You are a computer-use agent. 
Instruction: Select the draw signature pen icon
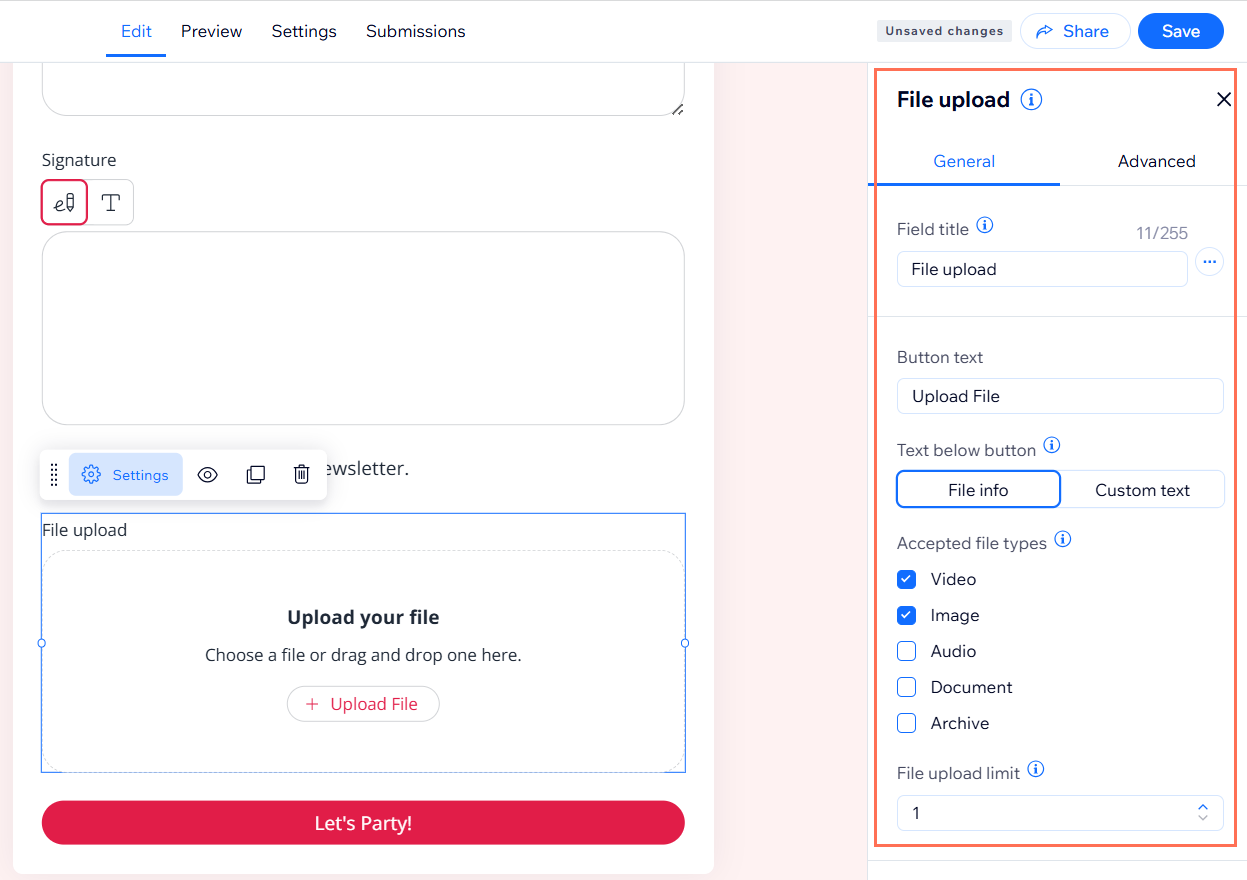point(65,203)
